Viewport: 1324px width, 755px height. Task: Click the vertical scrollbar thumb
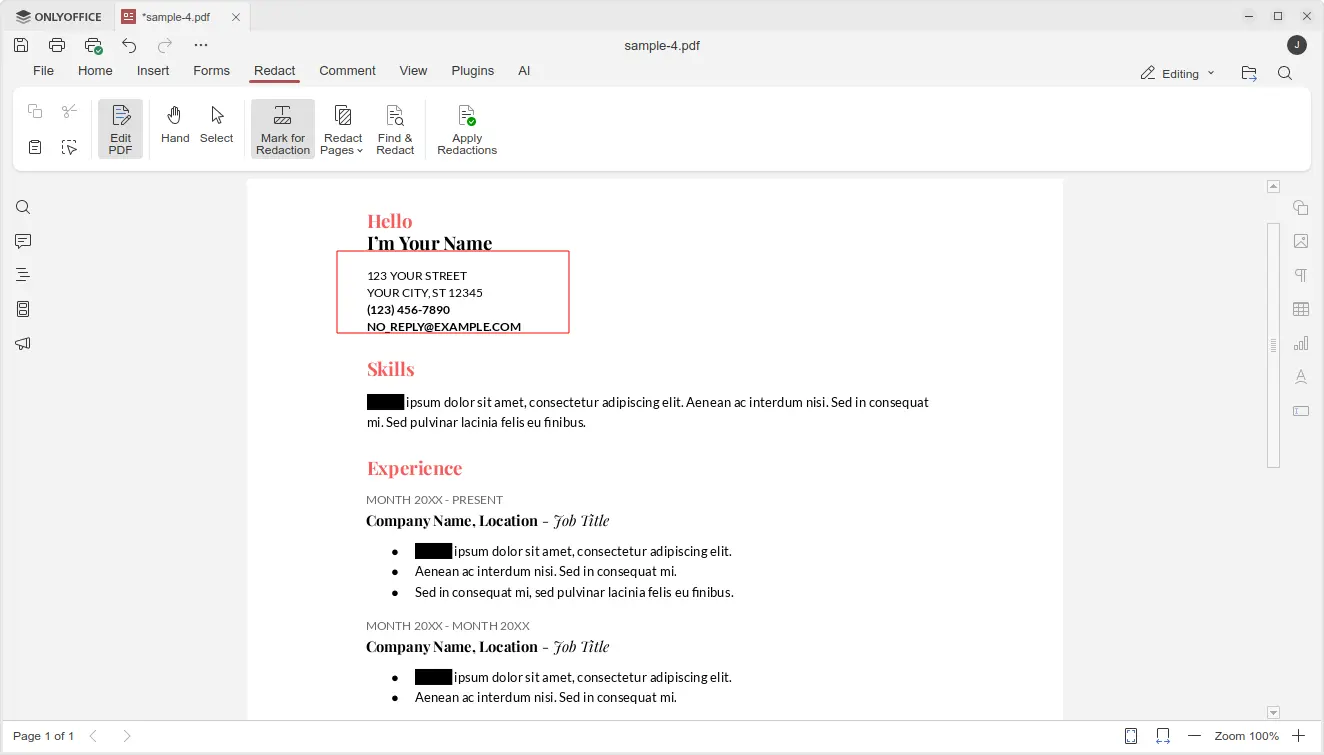[1273, 345]
